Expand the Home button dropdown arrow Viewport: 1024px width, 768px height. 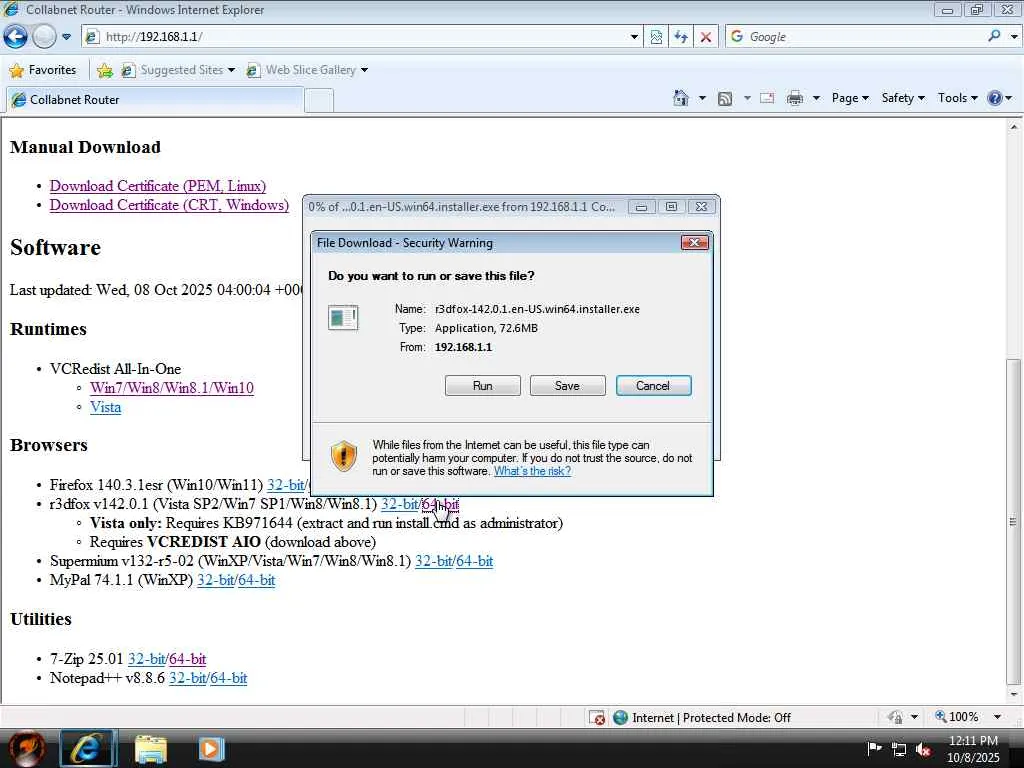(703, 98)
